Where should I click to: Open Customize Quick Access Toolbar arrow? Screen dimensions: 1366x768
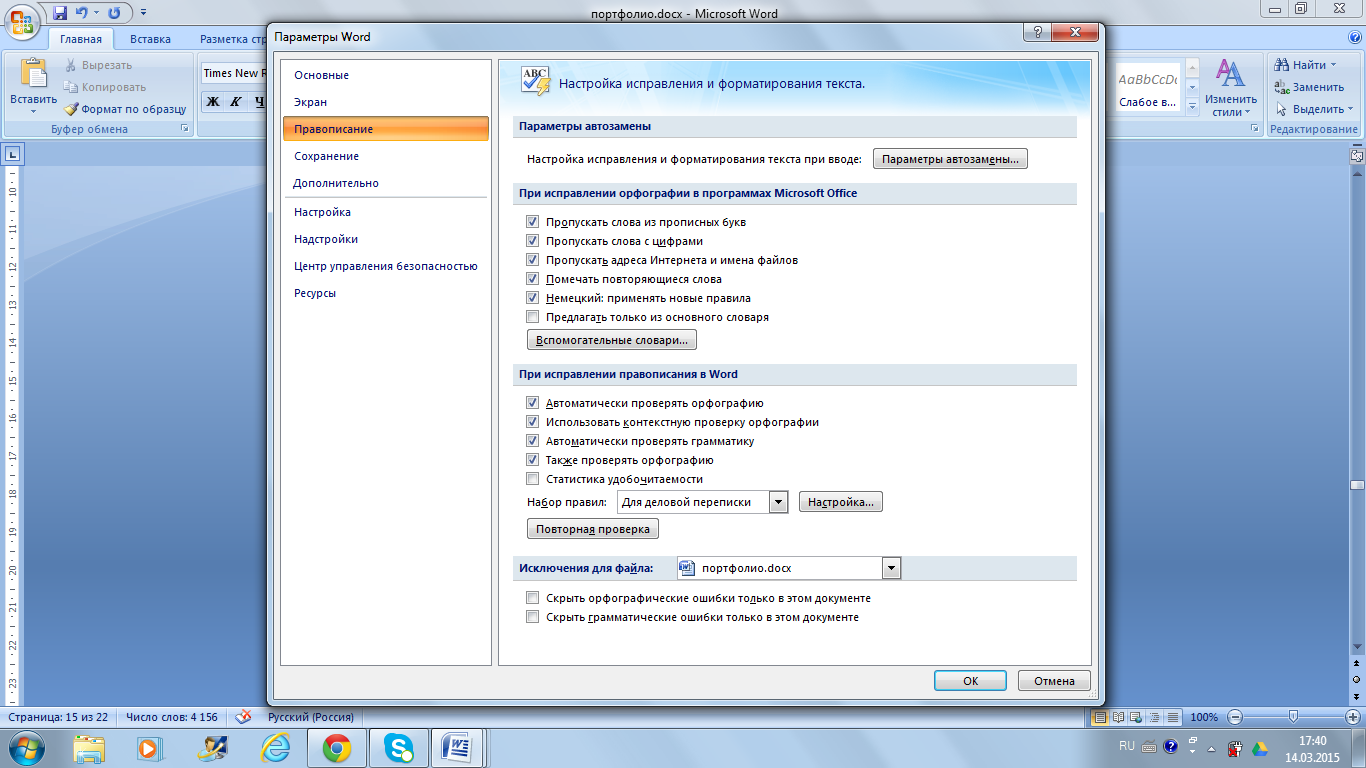click(x=143, y=14)
